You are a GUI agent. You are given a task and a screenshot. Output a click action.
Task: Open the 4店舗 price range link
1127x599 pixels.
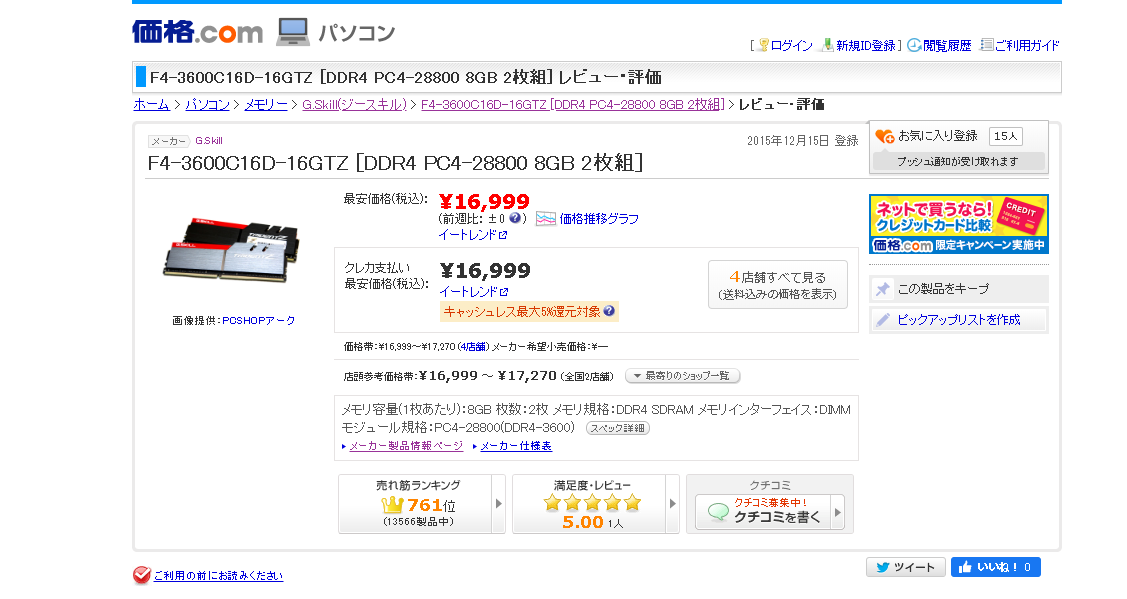(x=473, y=347)
